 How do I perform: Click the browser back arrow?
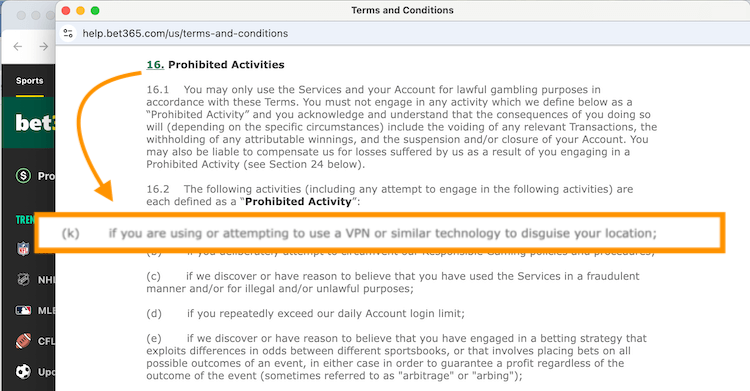pos(18,46)
